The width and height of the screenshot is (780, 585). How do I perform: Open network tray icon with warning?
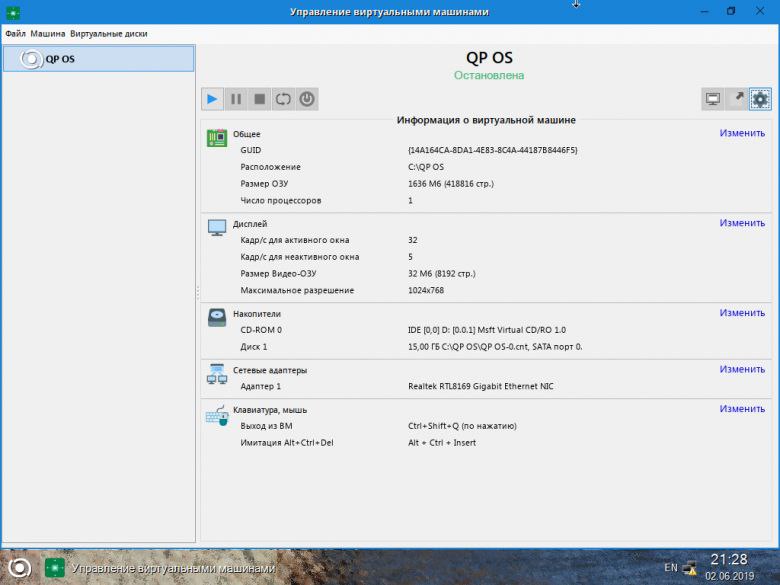689,568
